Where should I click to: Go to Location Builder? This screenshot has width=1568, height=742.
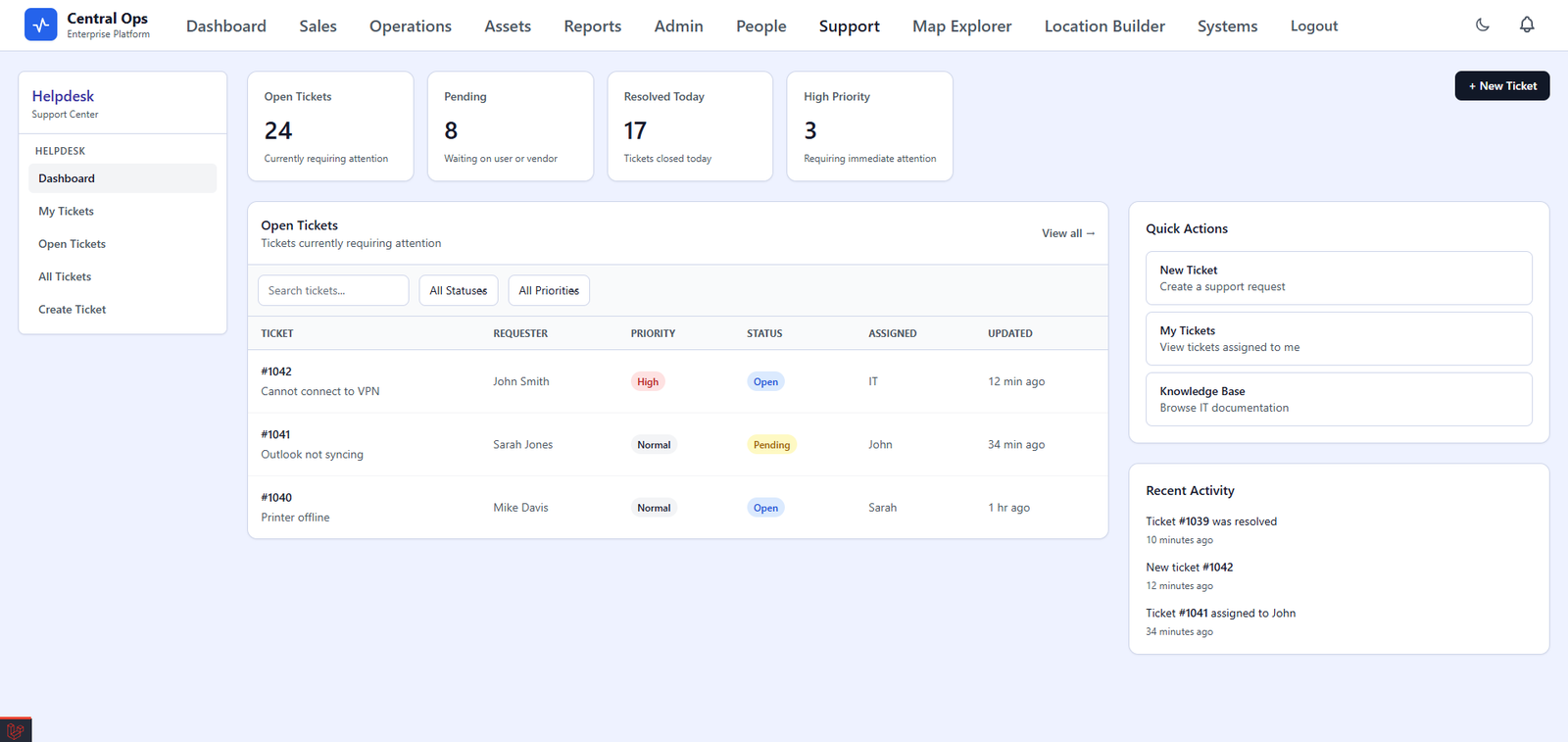pyautogui.click(x=1104, y=26)
